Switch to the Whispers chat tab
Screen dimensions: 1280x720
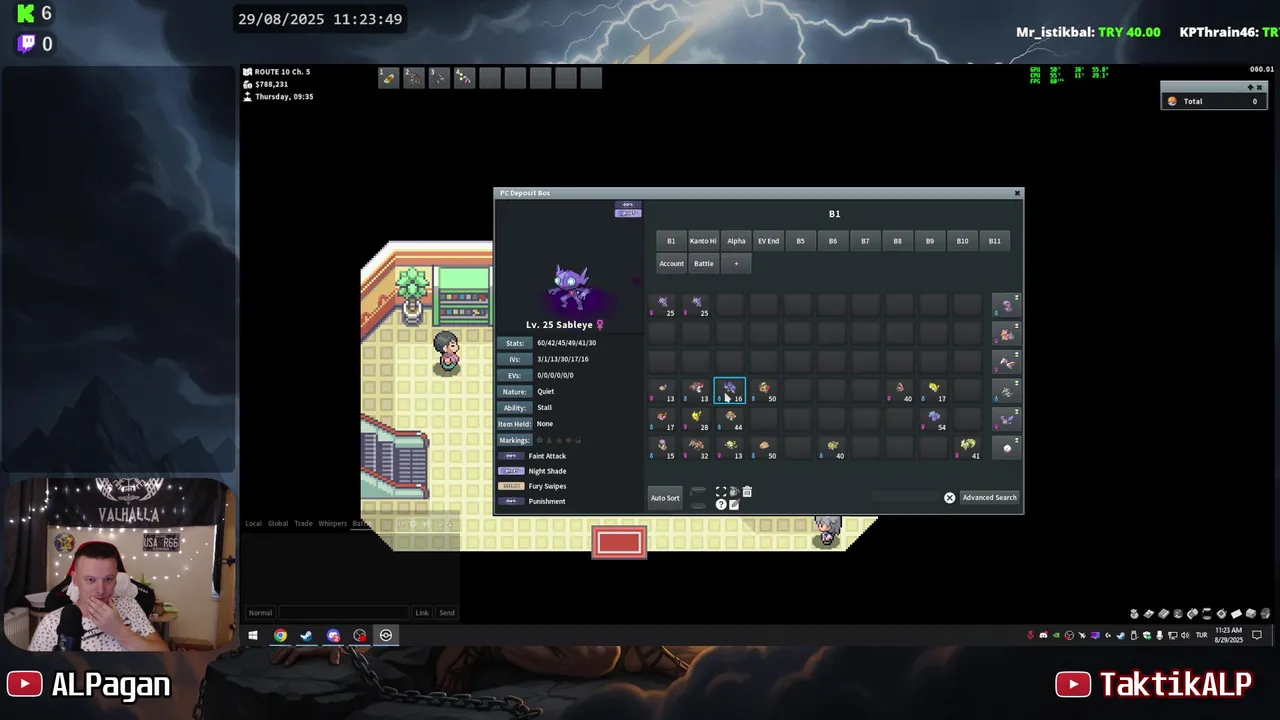tap(333, 523)
